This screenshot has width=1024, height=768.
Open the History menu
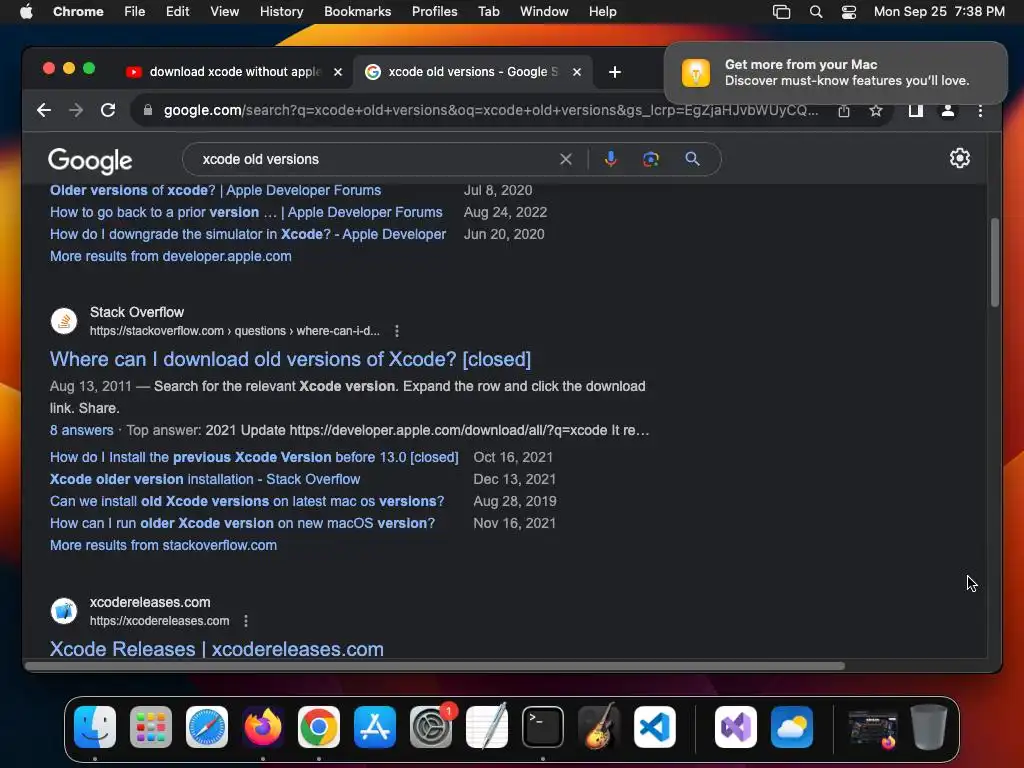(x=281, y=11)
